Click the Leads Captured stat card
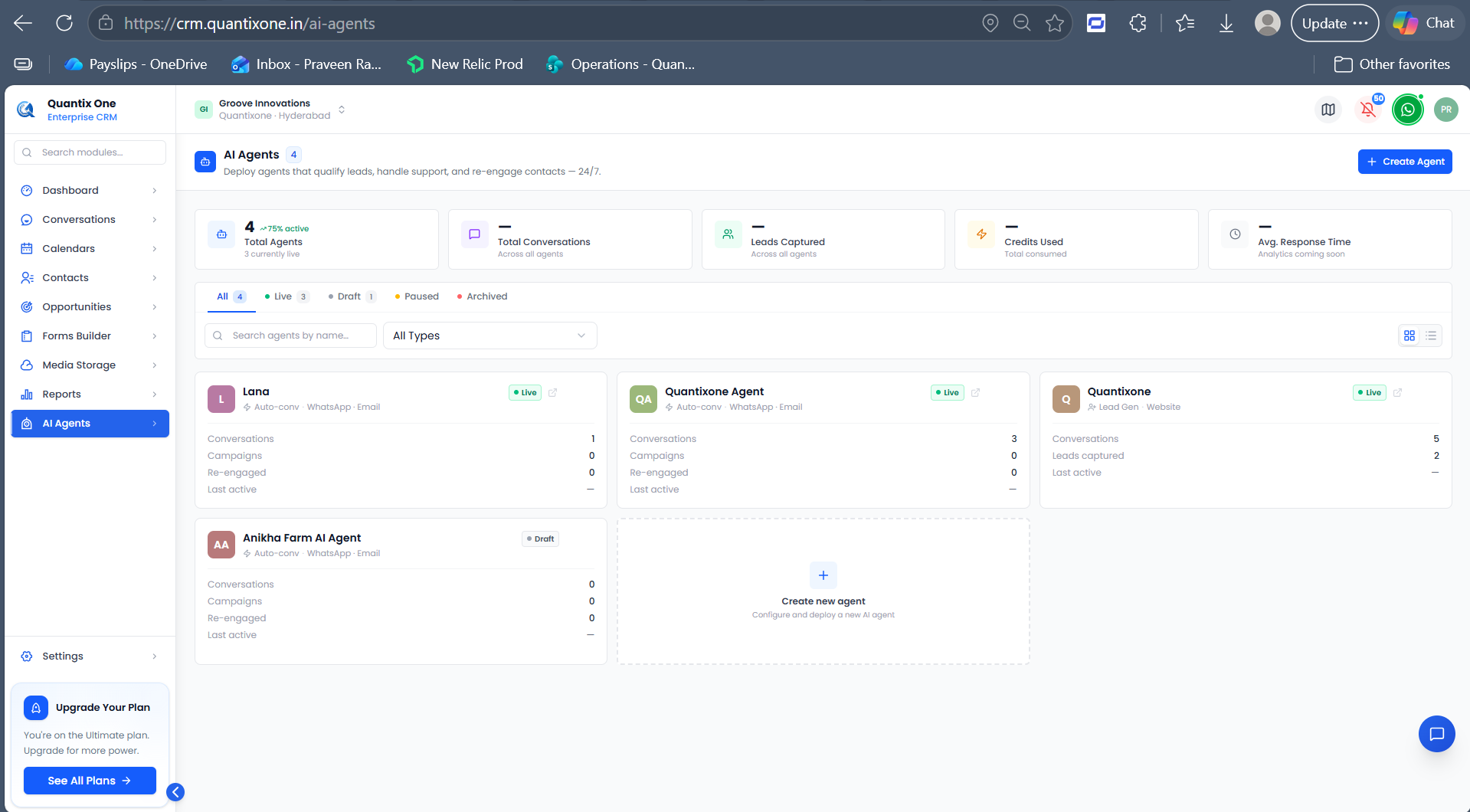The image size is (1470, 812). tap(823, 239)
